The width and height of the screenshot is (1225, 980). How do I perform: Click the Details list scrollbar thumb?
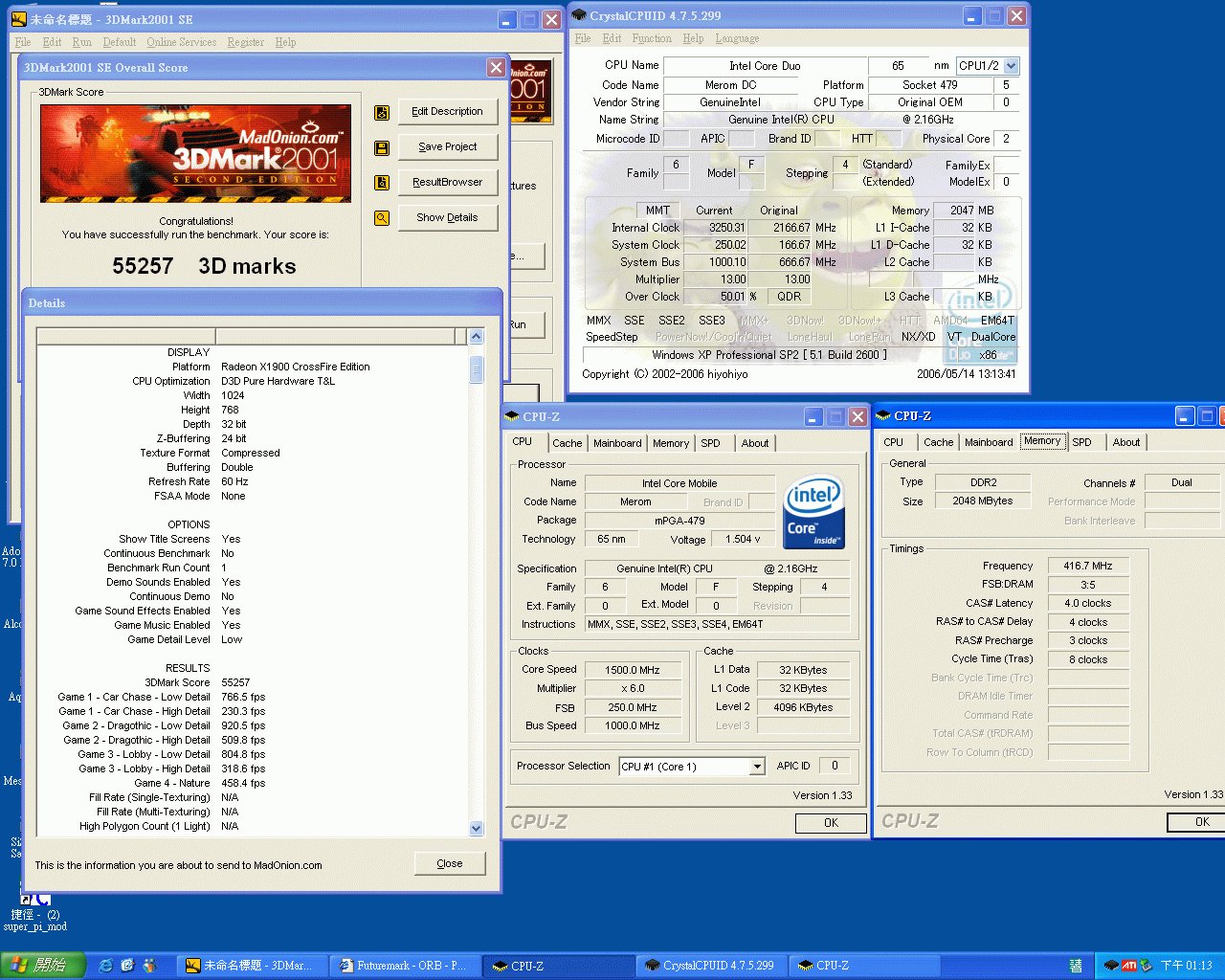[x=477, y=367]
